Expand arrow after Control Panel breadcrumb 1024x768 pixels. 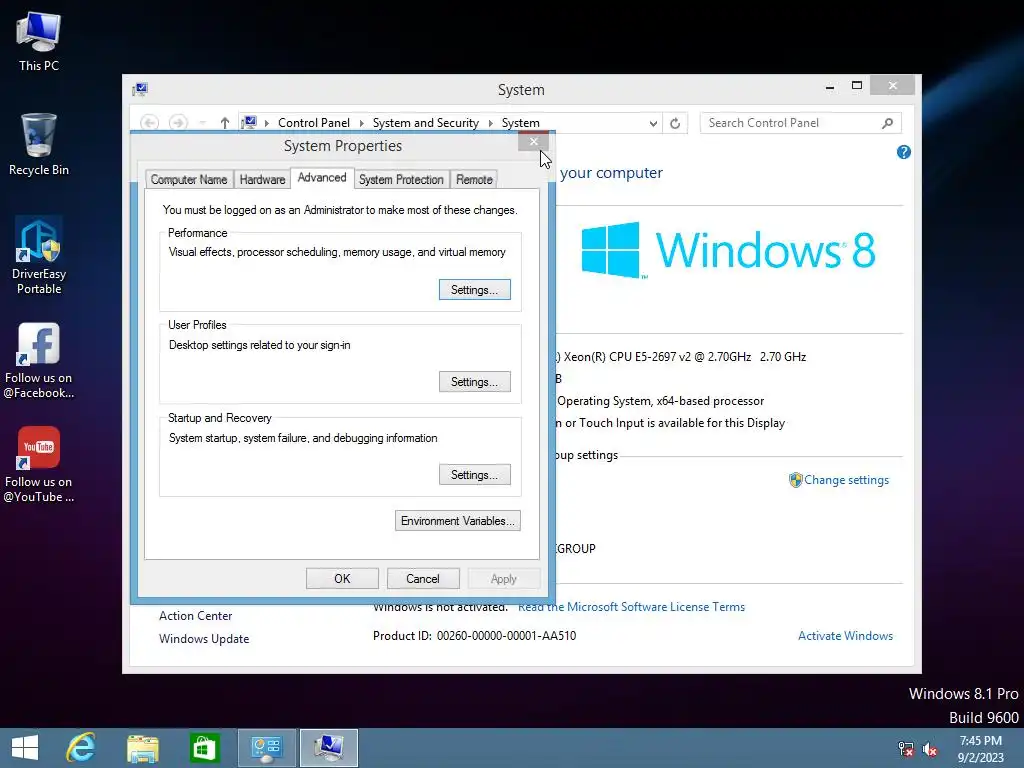pyautogui.click(x=361, y=123)
